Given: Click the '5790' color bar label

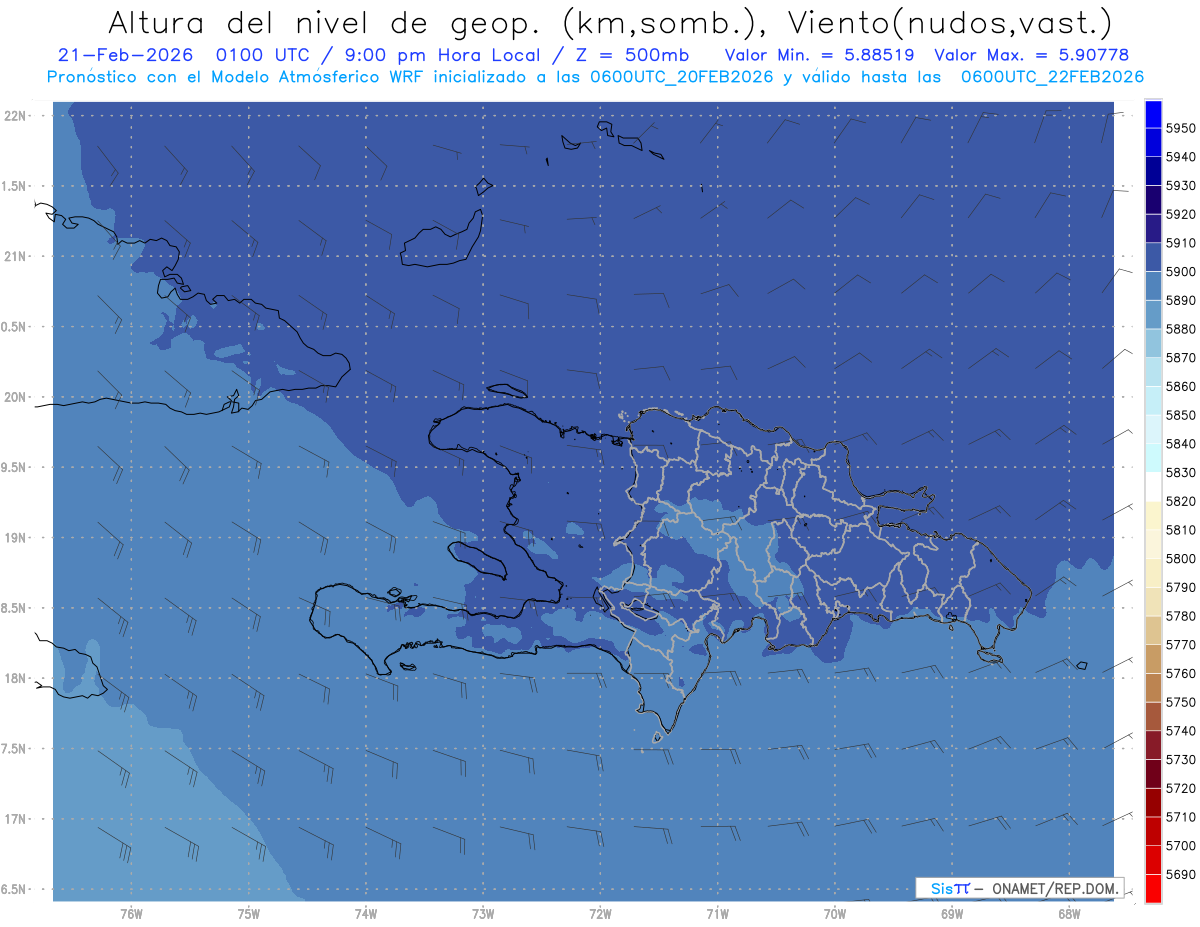Looking at the screenshot, I should (x=1181, y=587).
